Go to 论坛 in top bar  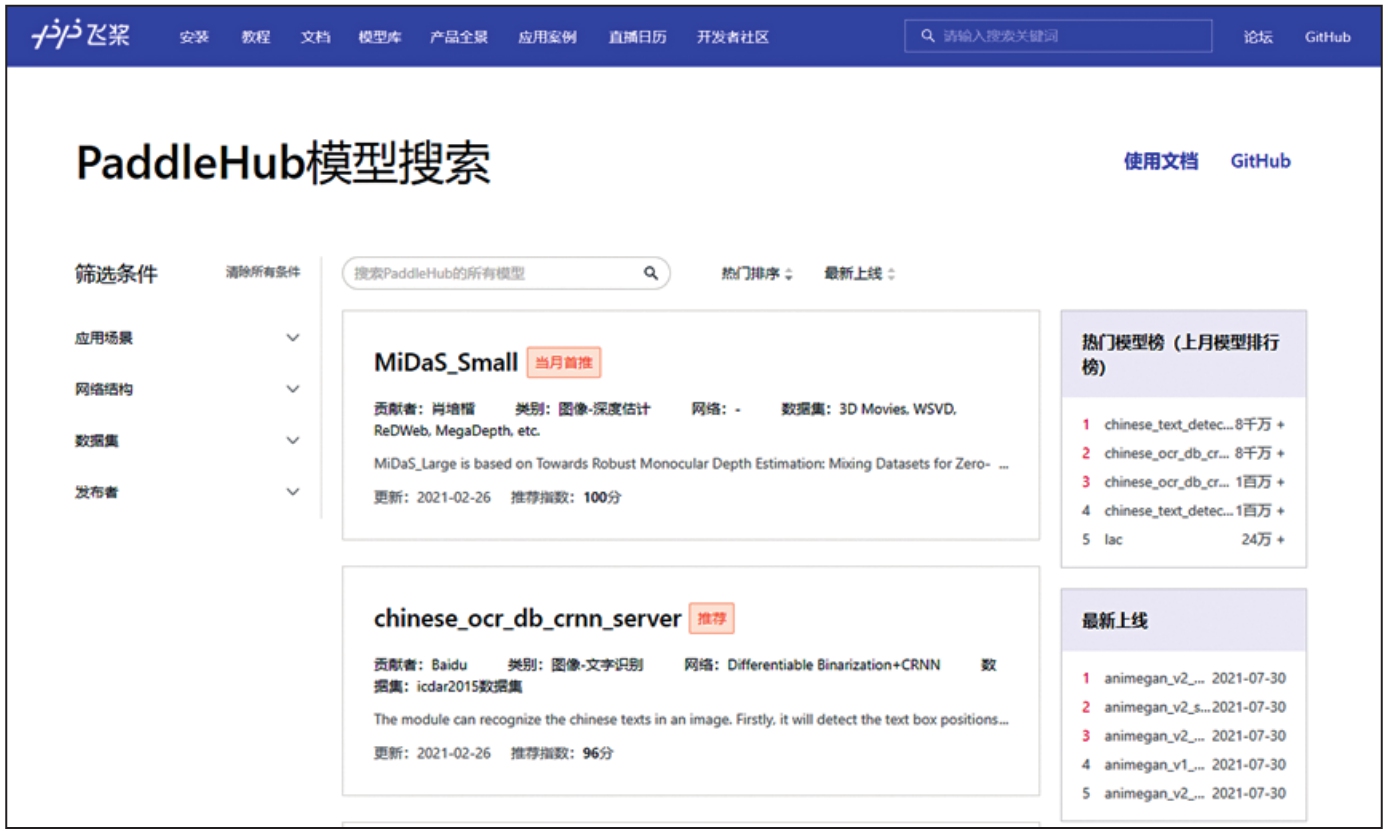tap(1258, 37)
